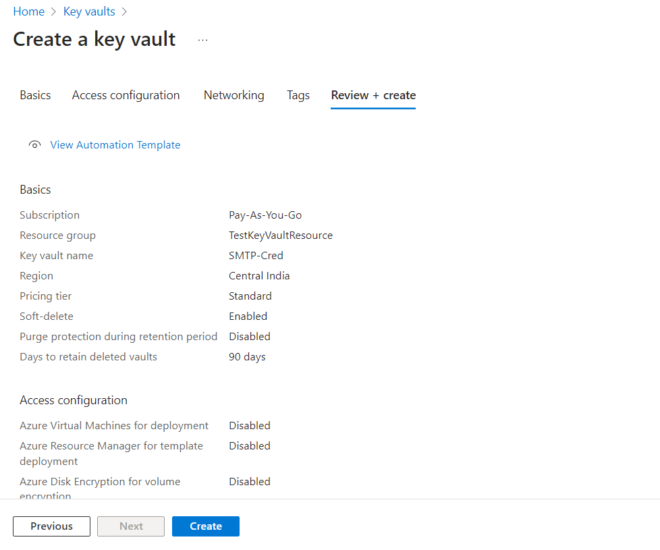Click the Create a key vault title
The image size is (660, 550).
tap(94, 40)
